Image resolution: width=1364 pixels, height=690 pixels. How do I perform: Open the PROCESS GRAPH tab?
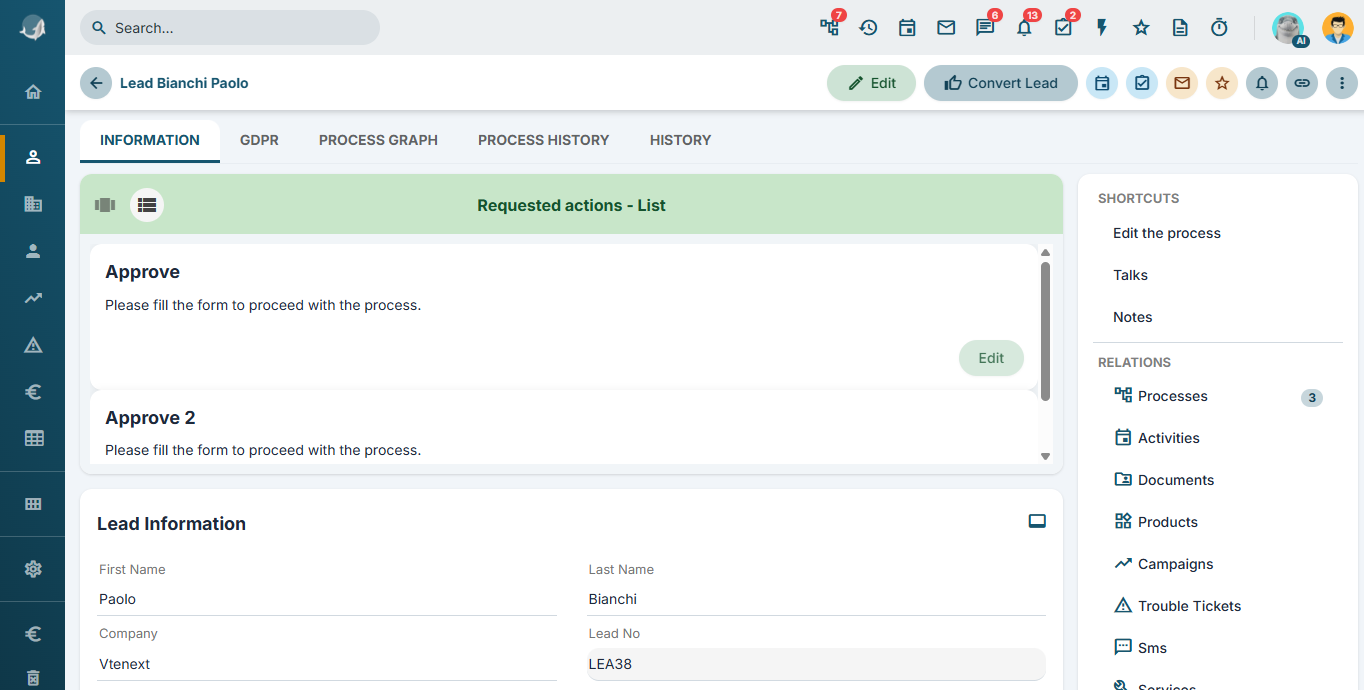pyautogui.click(x=378, y=140)
